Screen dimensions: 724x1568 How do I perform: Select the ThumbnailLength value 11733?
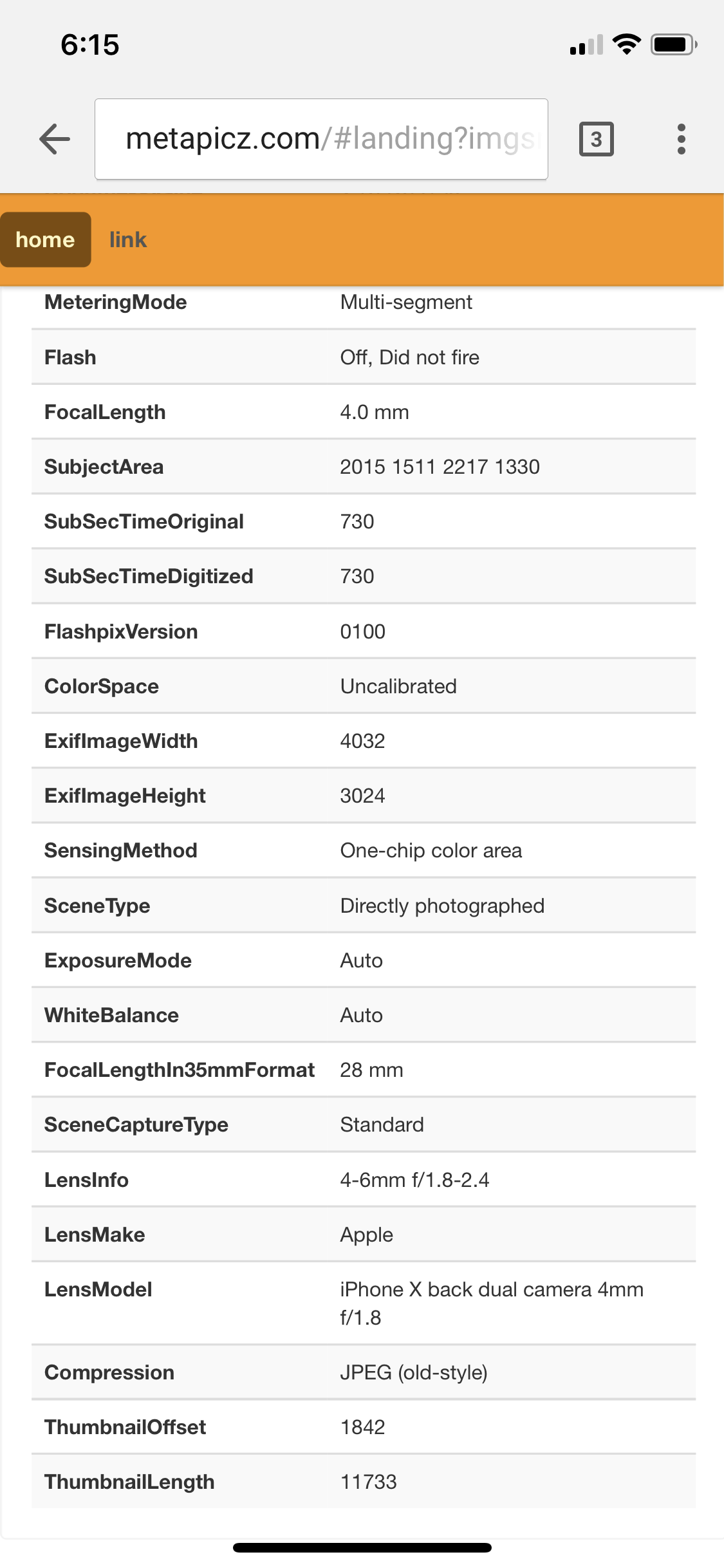click(x=368, y=1482)
